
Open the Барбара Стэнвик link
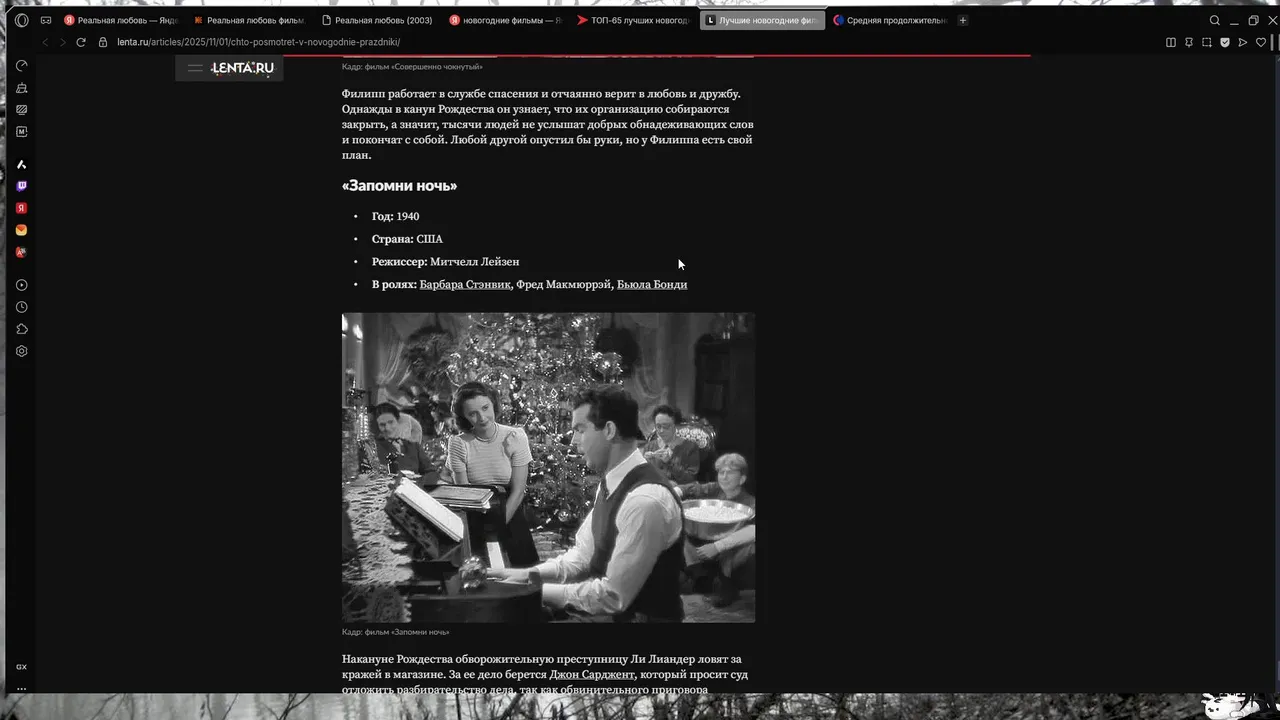(465, 284)
